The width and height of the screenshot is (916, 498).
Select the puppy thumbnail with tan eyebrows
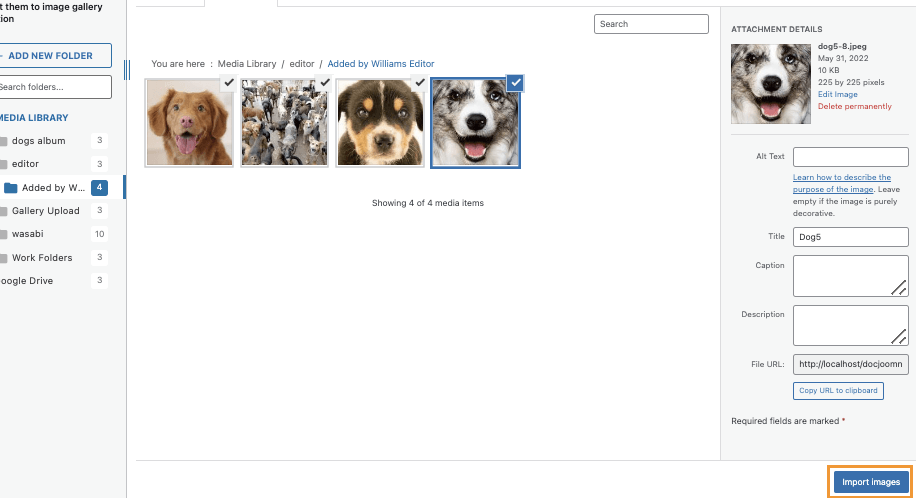click(x=379, y=124)
